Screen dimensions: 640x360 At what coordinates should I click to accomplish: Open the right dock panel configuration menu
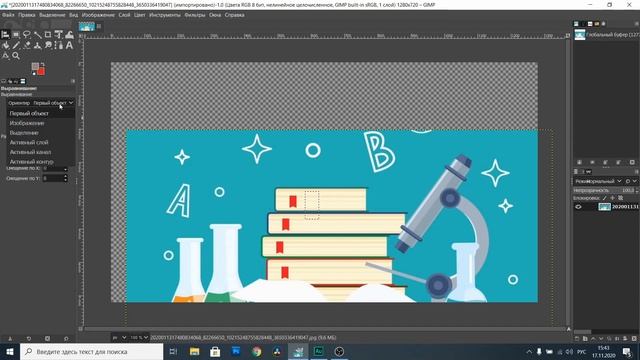(x=636, y=24)
